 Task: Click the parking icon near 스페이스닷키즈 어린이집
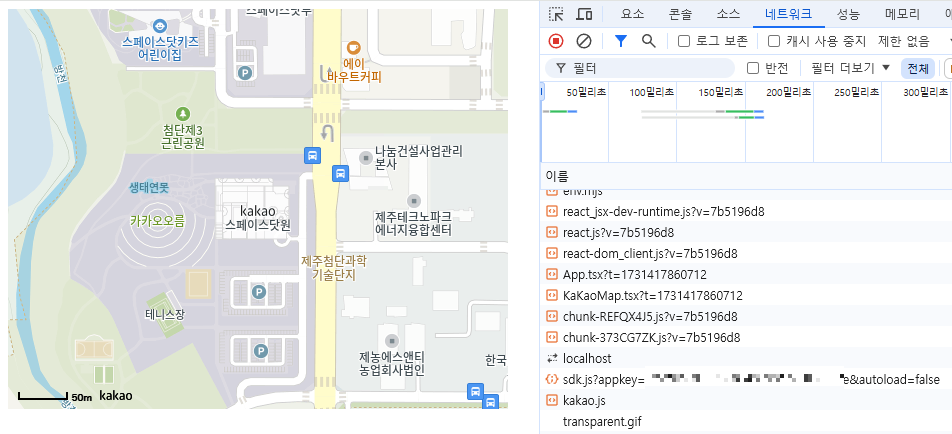(245, 73)
